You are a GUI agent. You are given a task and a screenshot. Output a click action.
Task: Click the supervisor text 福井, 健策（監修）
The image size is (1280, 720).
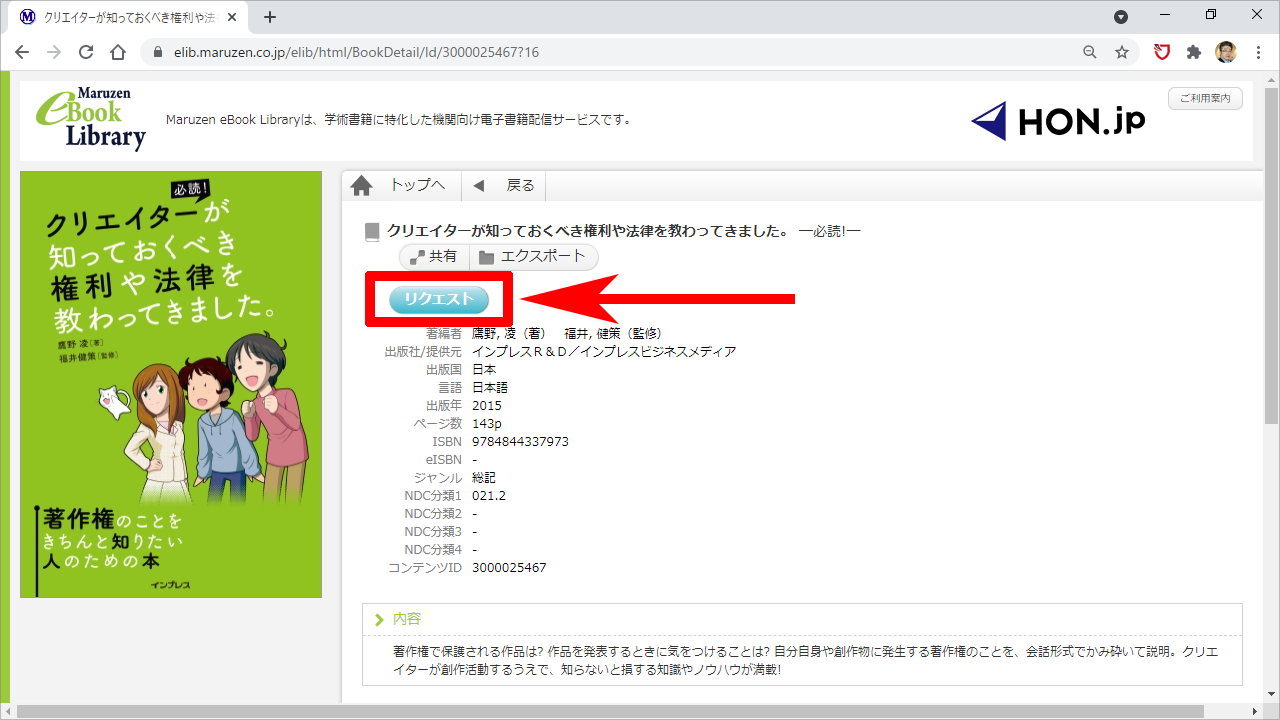pyautogui.click(x=613, y=333)
